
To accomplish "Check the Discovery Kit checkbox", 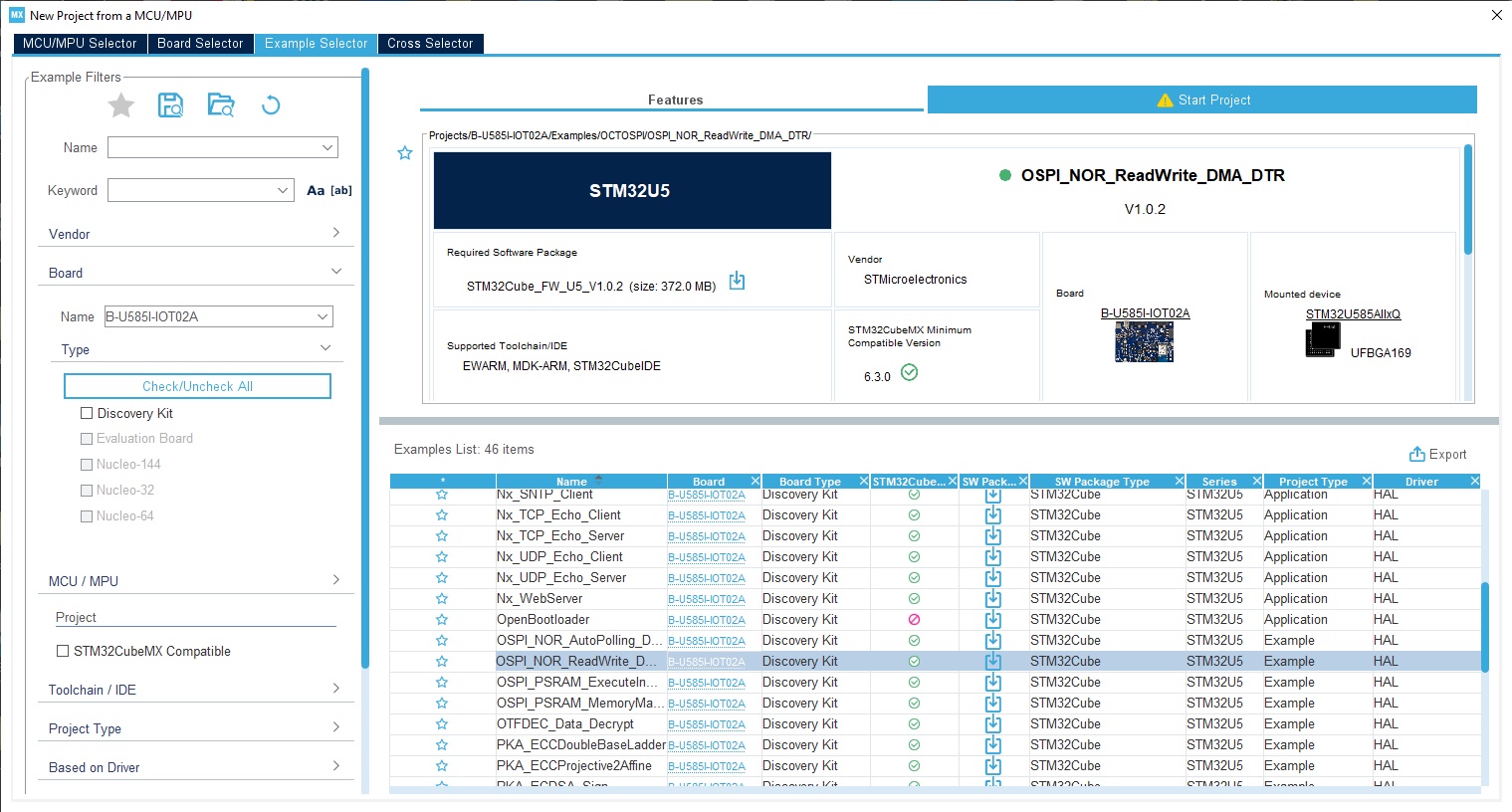I will tap(87, 414).
